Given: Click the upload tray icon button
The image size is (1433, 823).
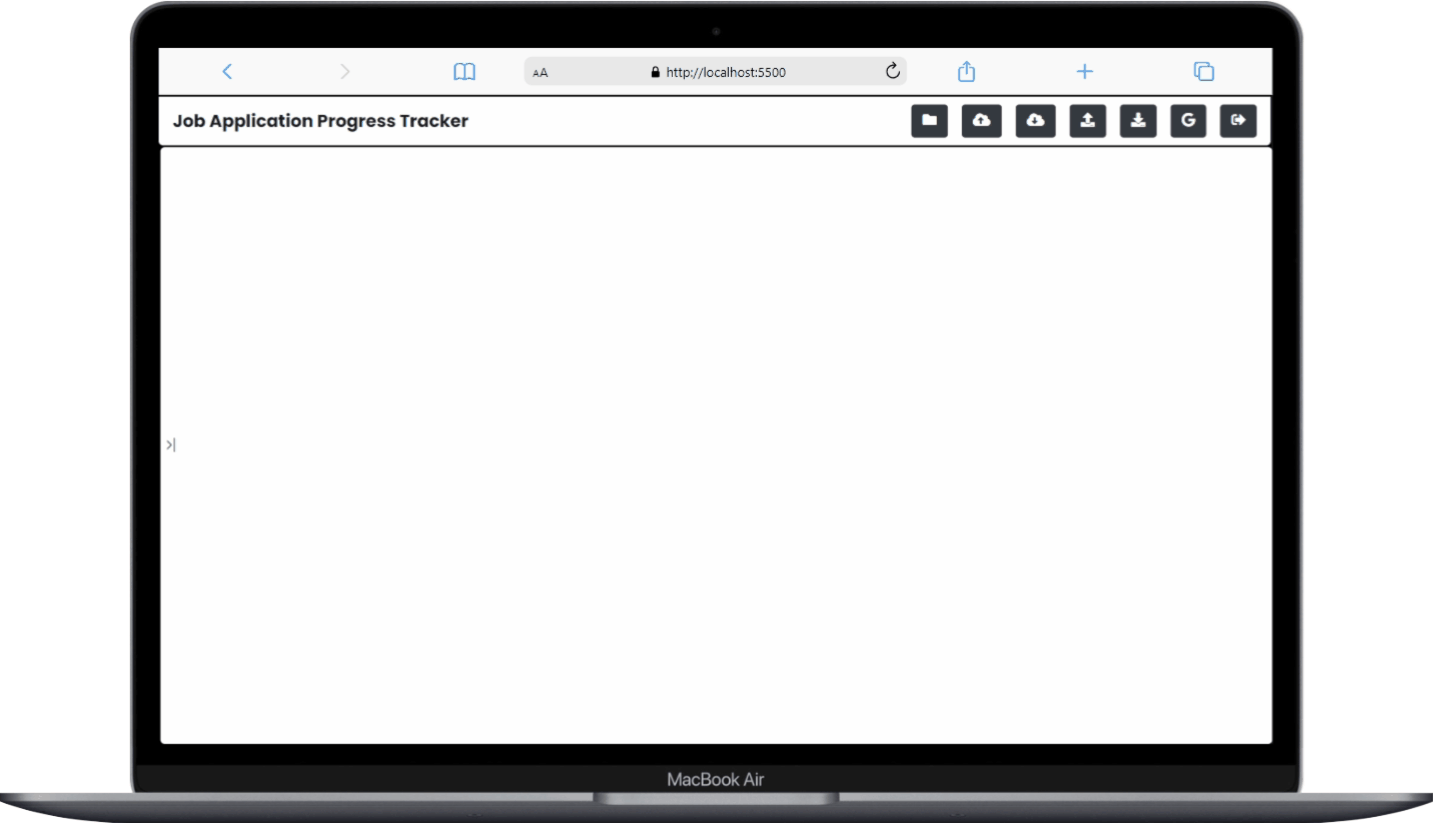Looking at the screenshot, I should point(1088,121).
